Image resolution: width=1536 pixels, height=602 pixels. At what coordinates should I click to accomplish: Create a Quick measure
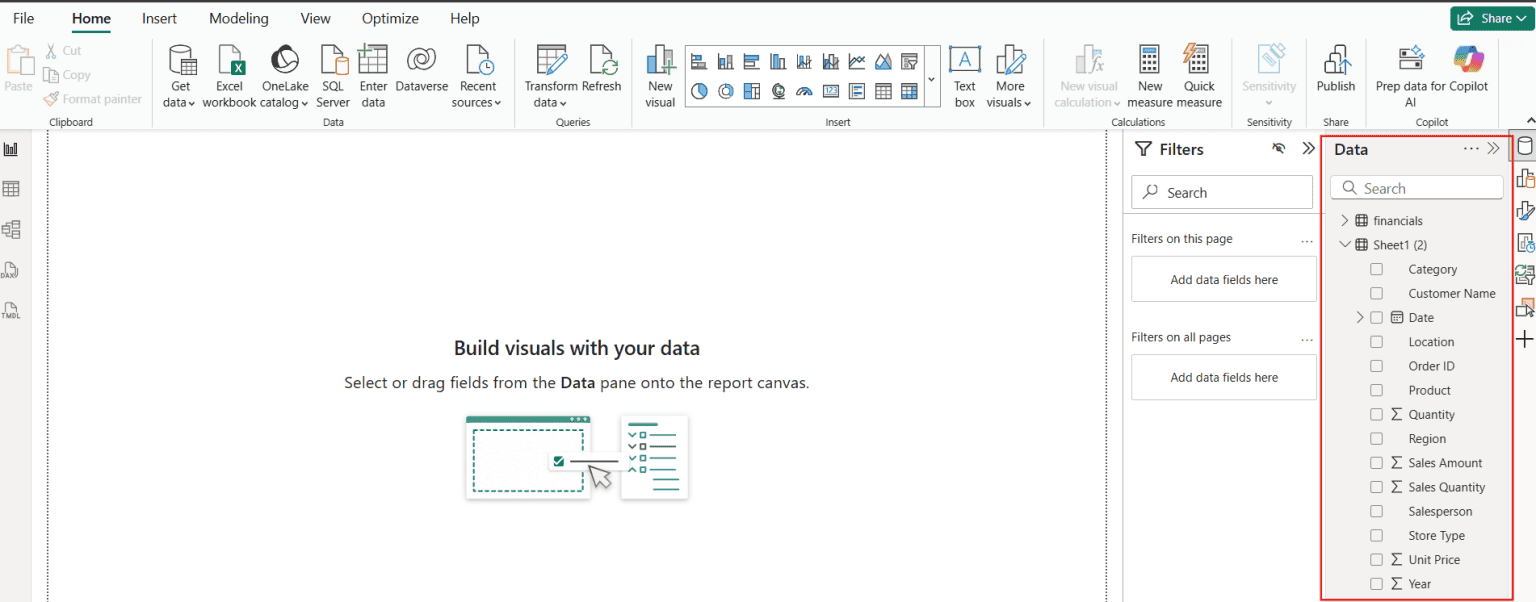(1199, 76)
